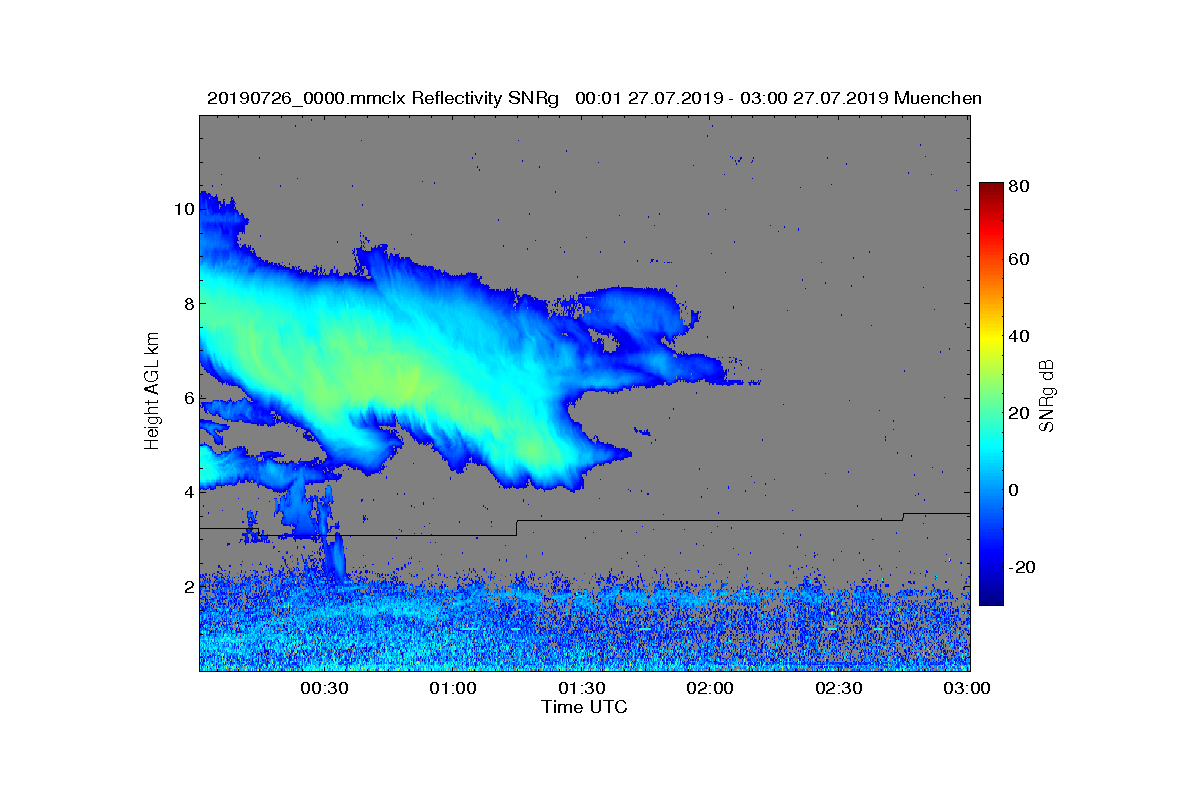The height and width of the screenshot is (800, 1200).
Task: Click the 02:30 time tick label
Action: 839,688
